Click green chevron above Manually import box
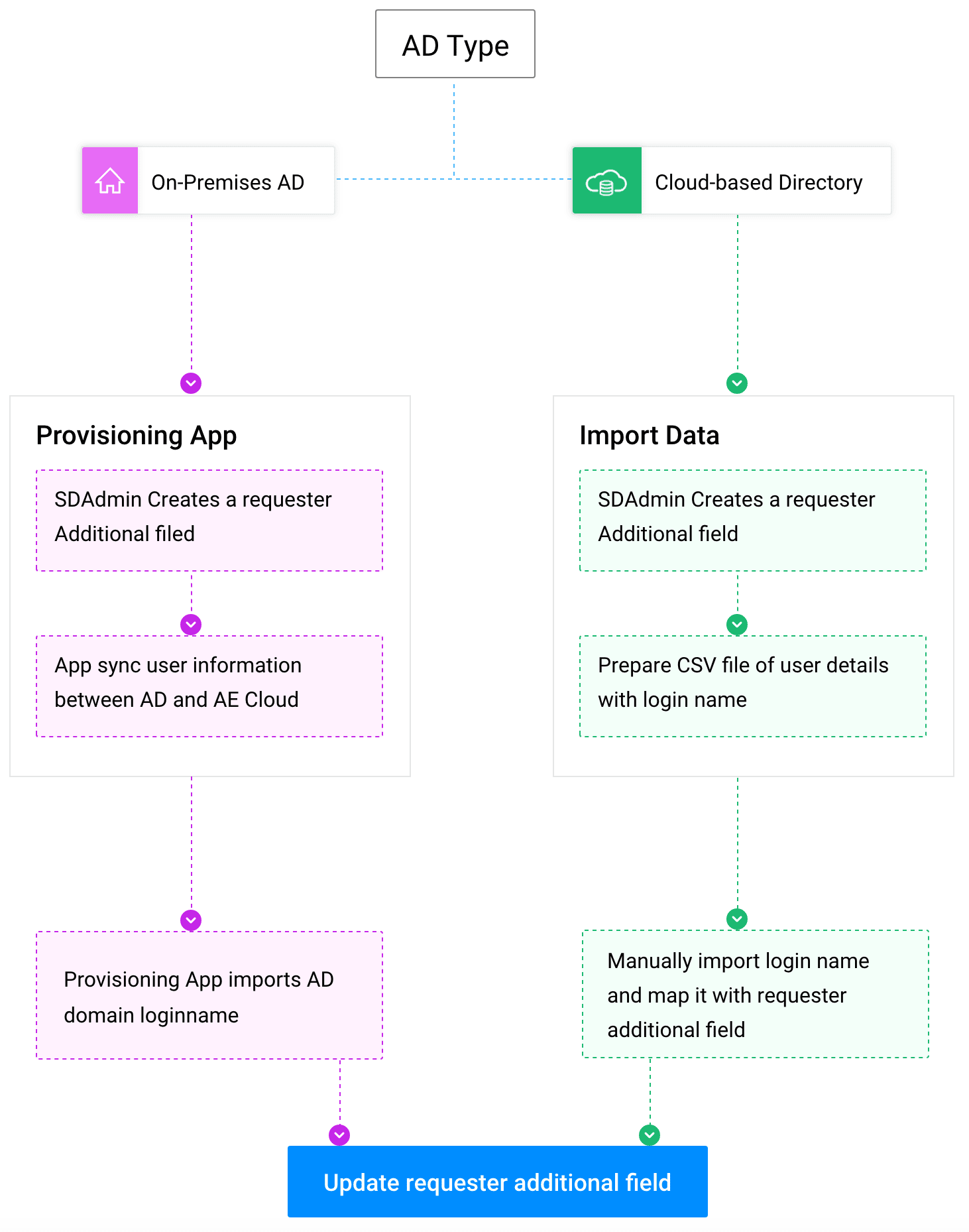The width and height of the screenshot is (969, 1232). point(737,919)
